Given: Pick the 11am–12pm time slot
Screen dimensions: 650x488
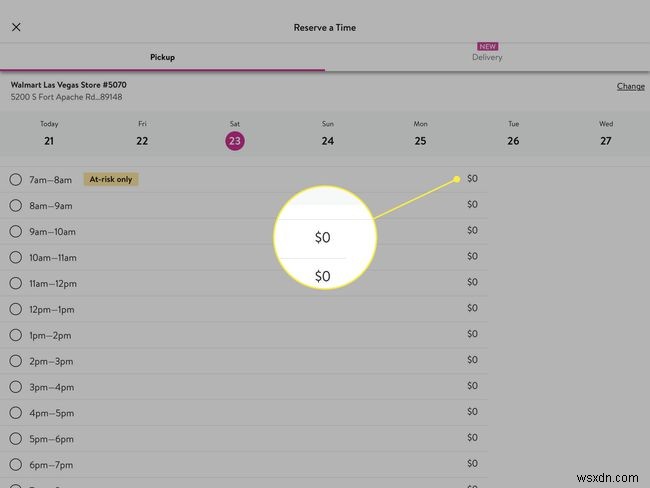Looking at the screenshot, I should (16, 283).
